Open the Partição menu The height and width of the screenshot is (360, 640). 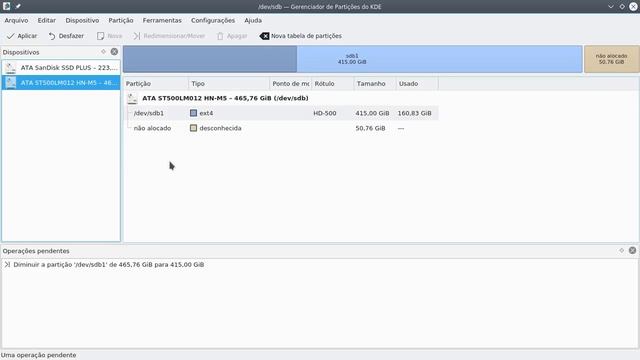point(121,20)
